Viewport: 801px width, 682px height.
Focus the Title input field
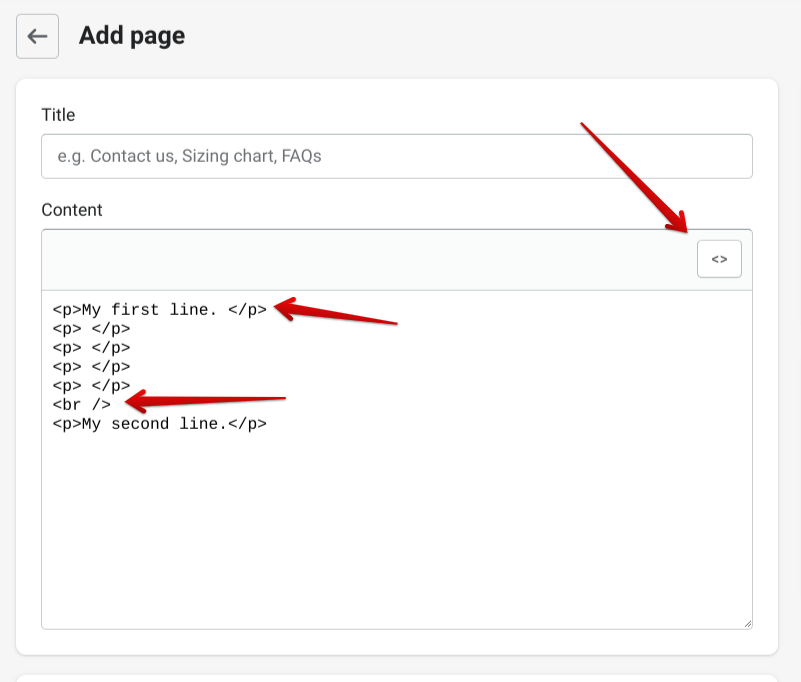pos(396,156)
